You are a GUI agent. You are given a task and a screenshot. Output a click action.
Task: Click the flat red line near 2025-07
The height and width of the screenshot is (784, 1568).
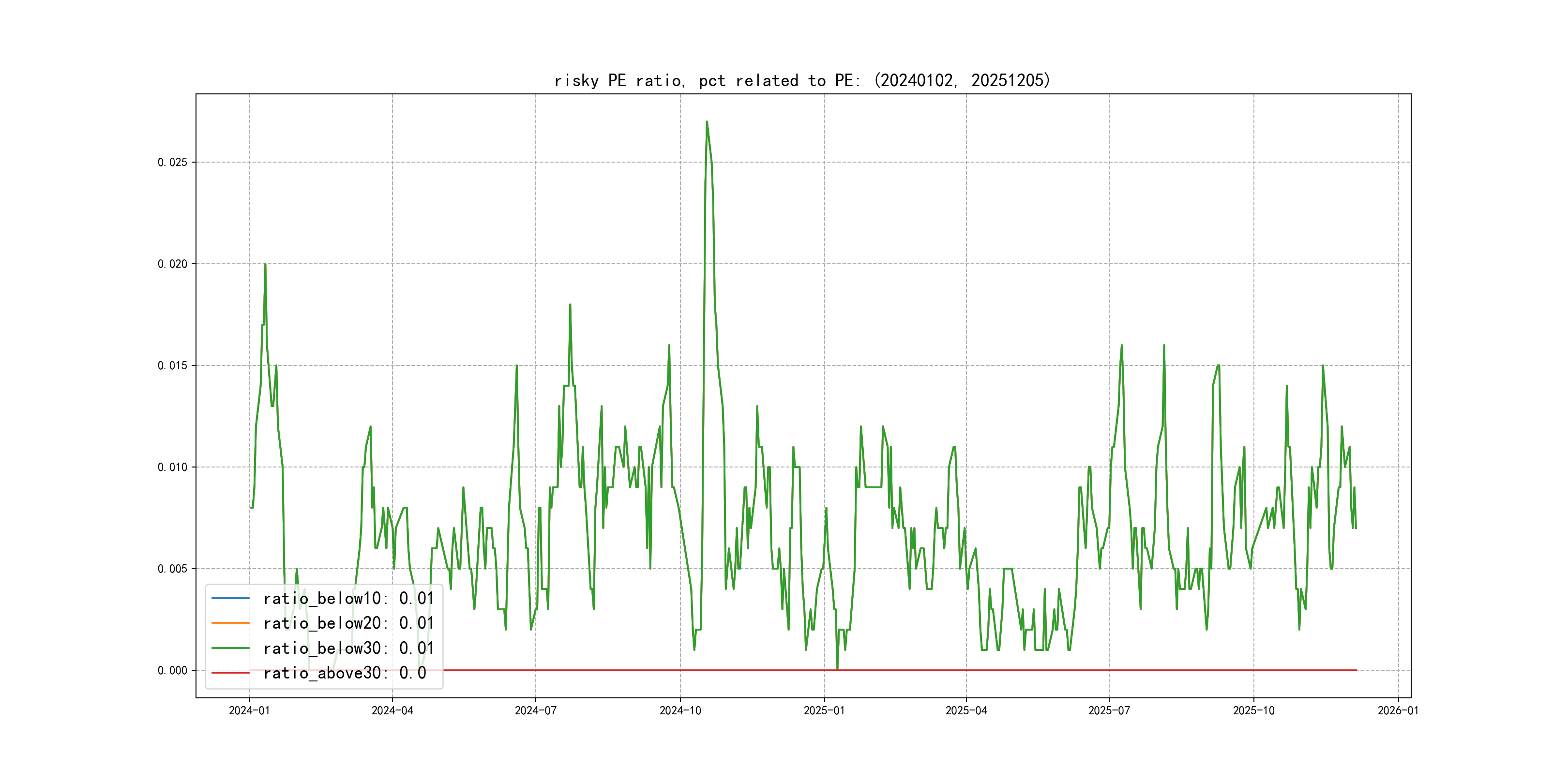pos(1109,670)
